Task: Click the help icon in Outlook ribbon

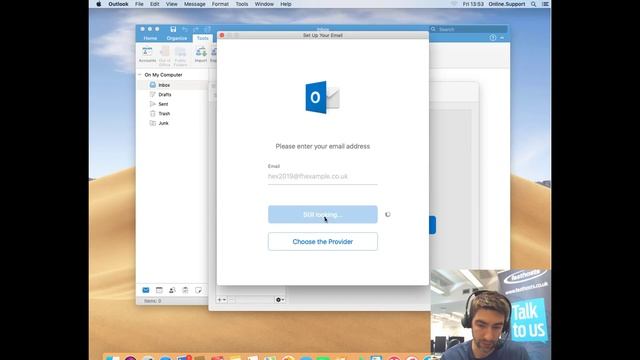Action: pos(493,38)
